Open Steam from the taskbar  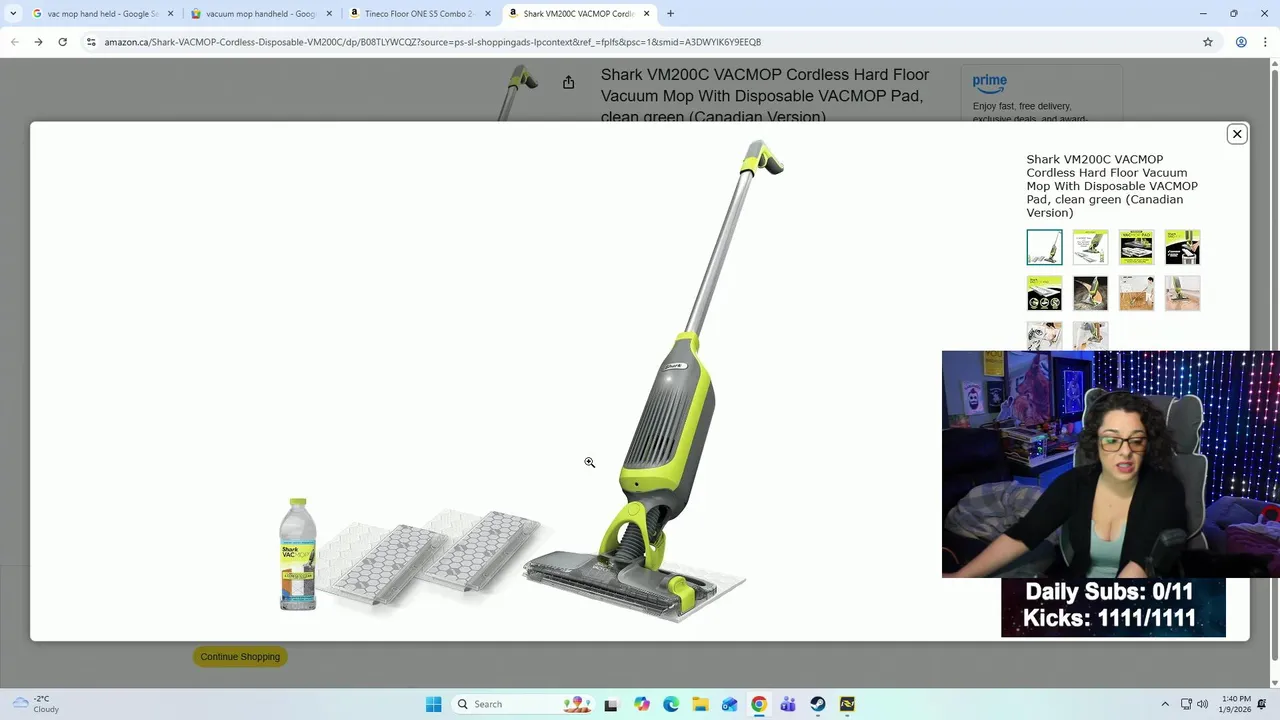point(818,704)
